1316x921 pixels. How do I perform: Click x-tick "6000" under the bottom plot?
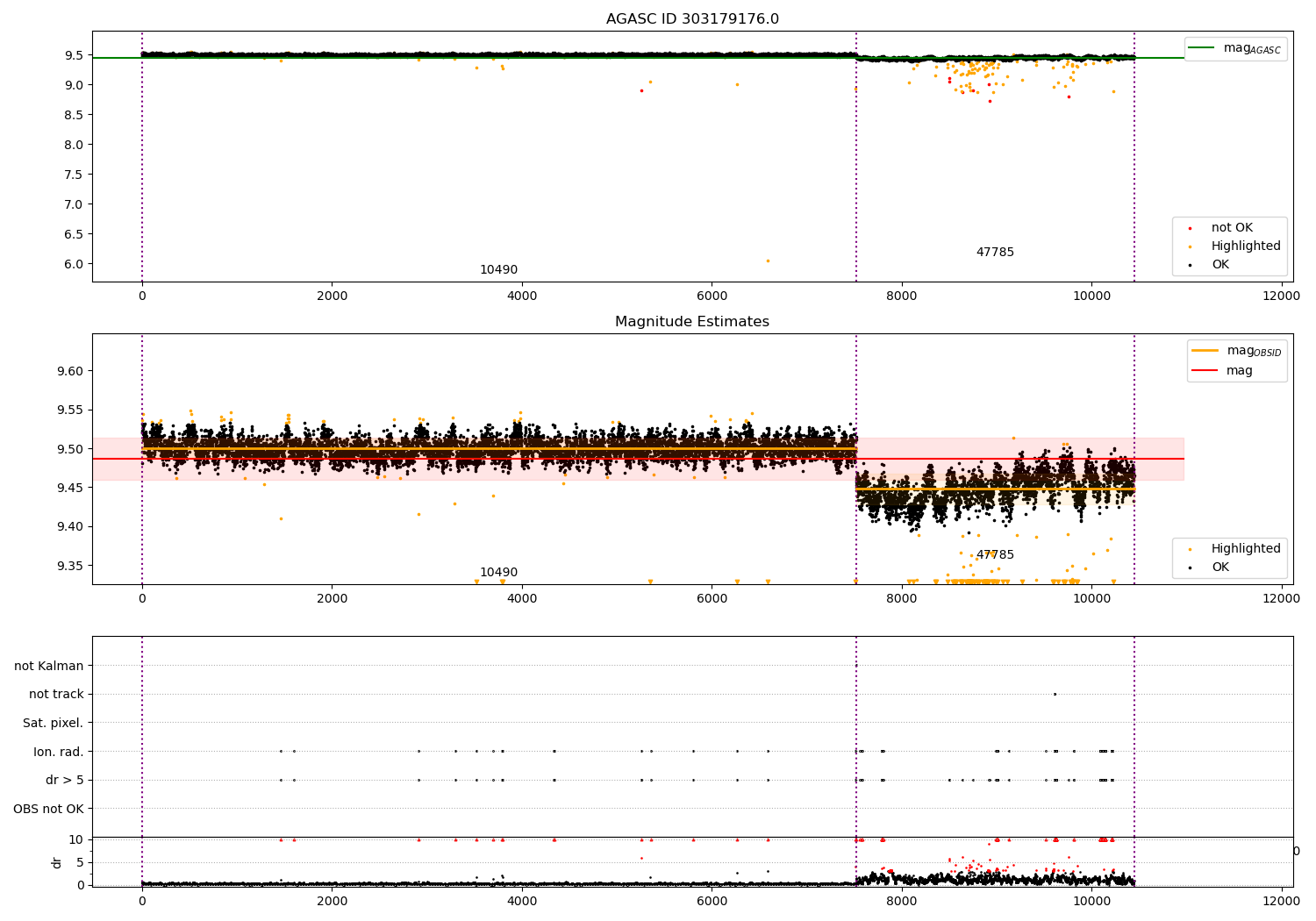712,901
